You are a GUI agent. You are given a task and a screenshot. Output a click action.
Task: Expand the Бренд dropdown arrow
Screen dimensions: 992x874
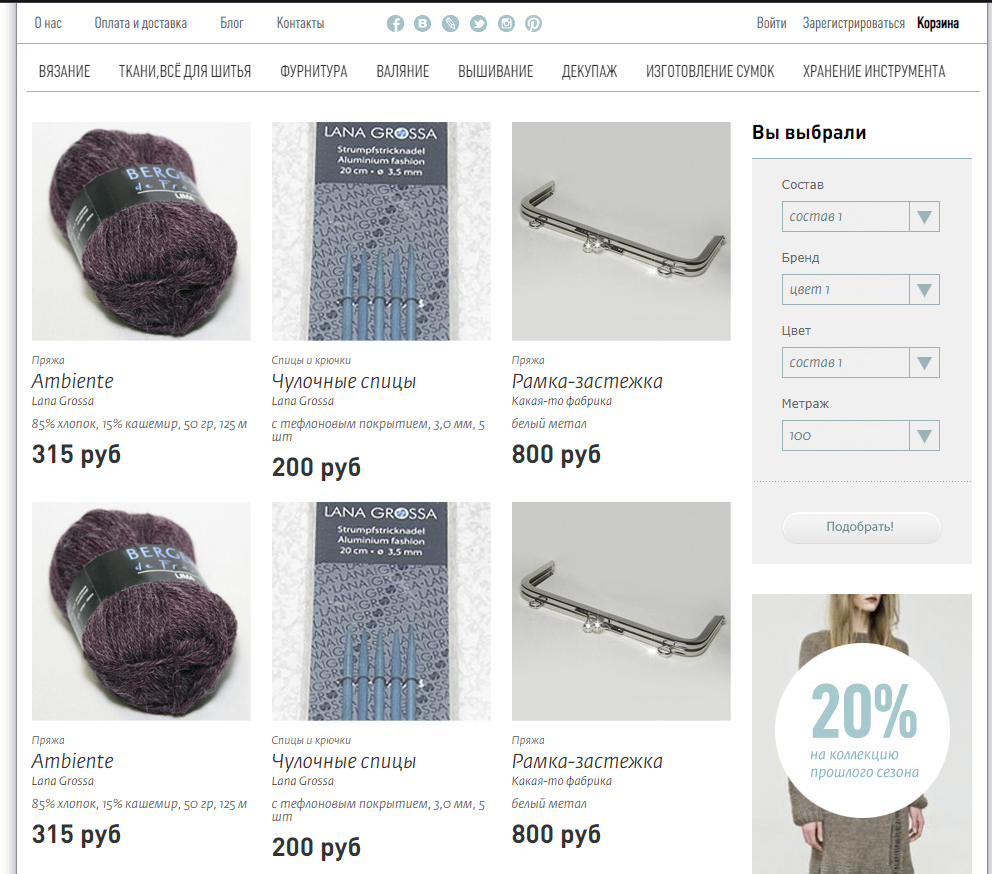click(924, 290)
